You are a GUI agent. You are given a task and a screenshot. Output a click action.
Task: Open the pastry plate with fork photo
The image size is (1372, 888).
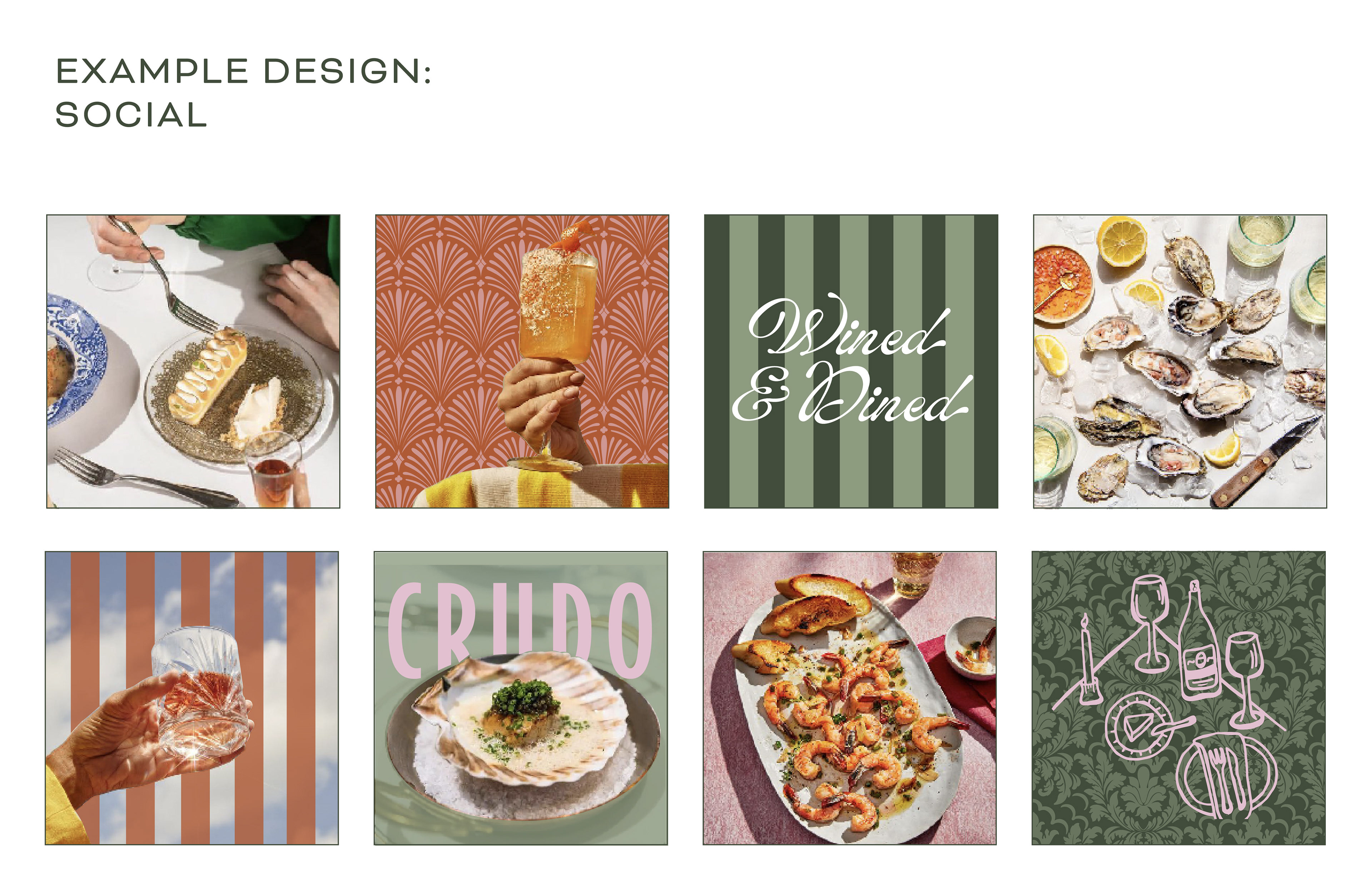[193, 362]
